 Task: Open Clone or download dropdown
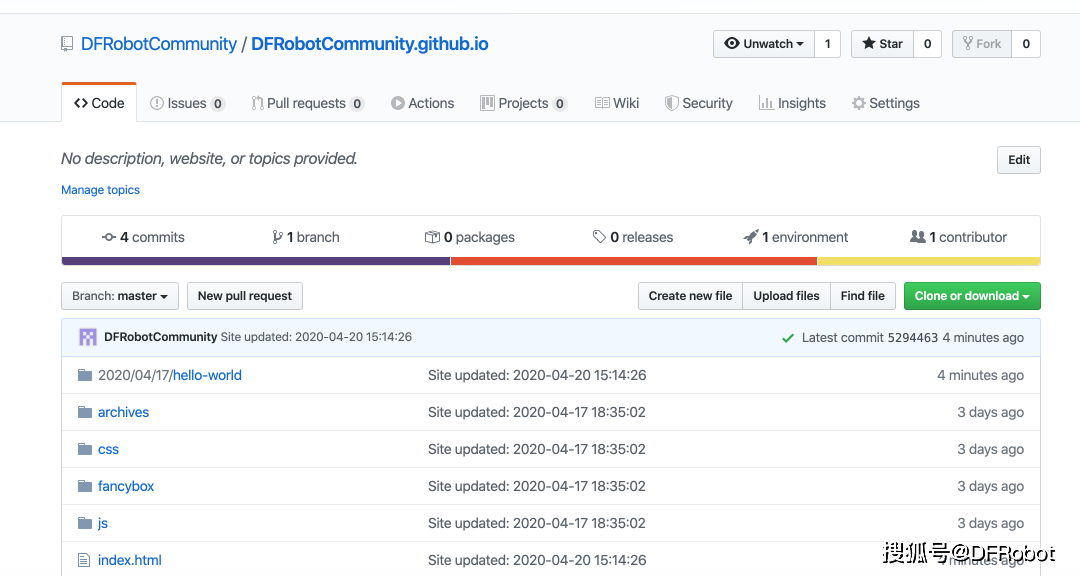(x=972, y=296)
